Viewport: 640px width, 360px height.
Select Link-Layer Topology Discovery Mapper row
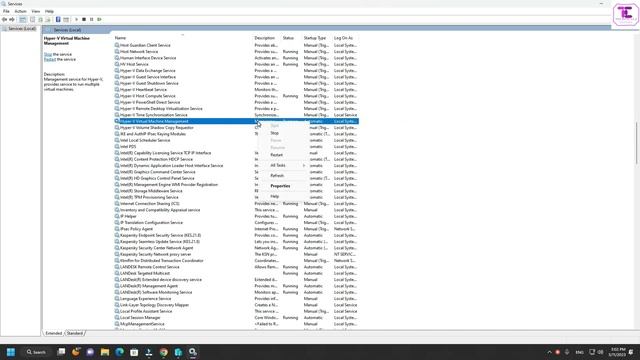[236, 305]
